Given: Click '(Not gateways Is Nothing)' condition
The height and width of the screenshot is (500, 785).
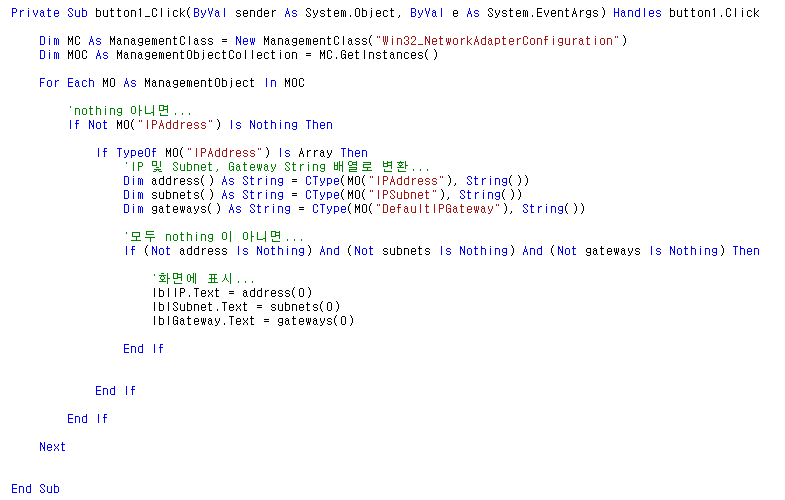Looking at the screenshot, I should (x=637, y=251).
